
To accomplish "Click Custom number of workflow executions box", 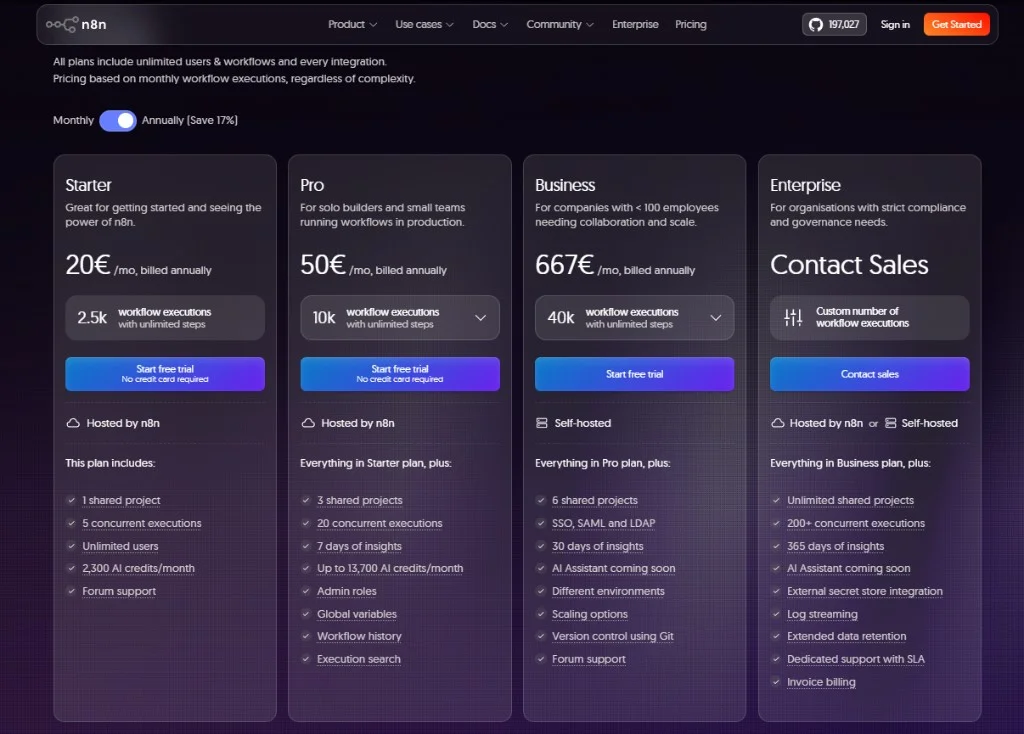I will 869,317.
